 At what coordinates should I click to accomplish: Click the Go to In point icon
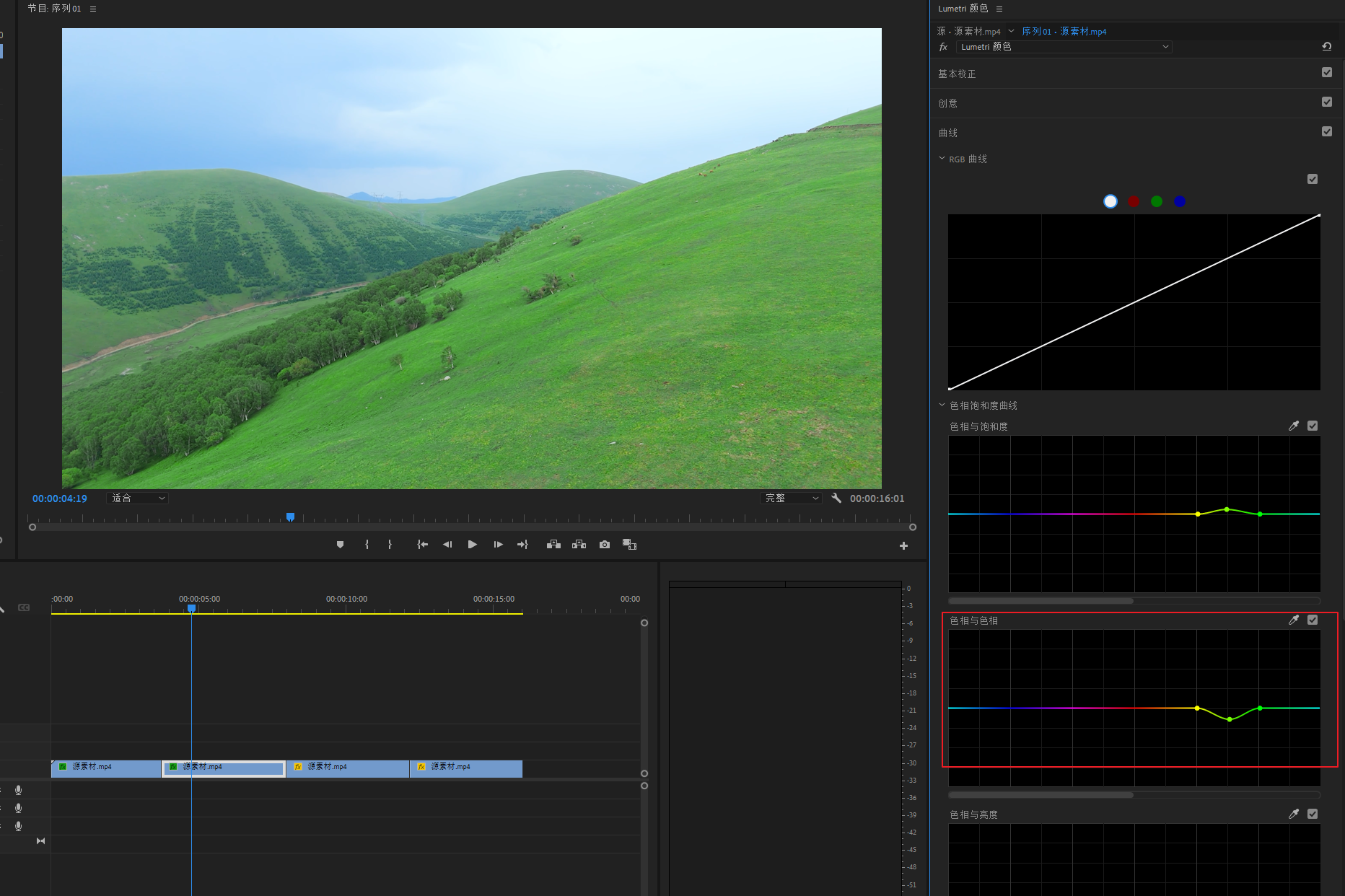[x=422, y=545]
